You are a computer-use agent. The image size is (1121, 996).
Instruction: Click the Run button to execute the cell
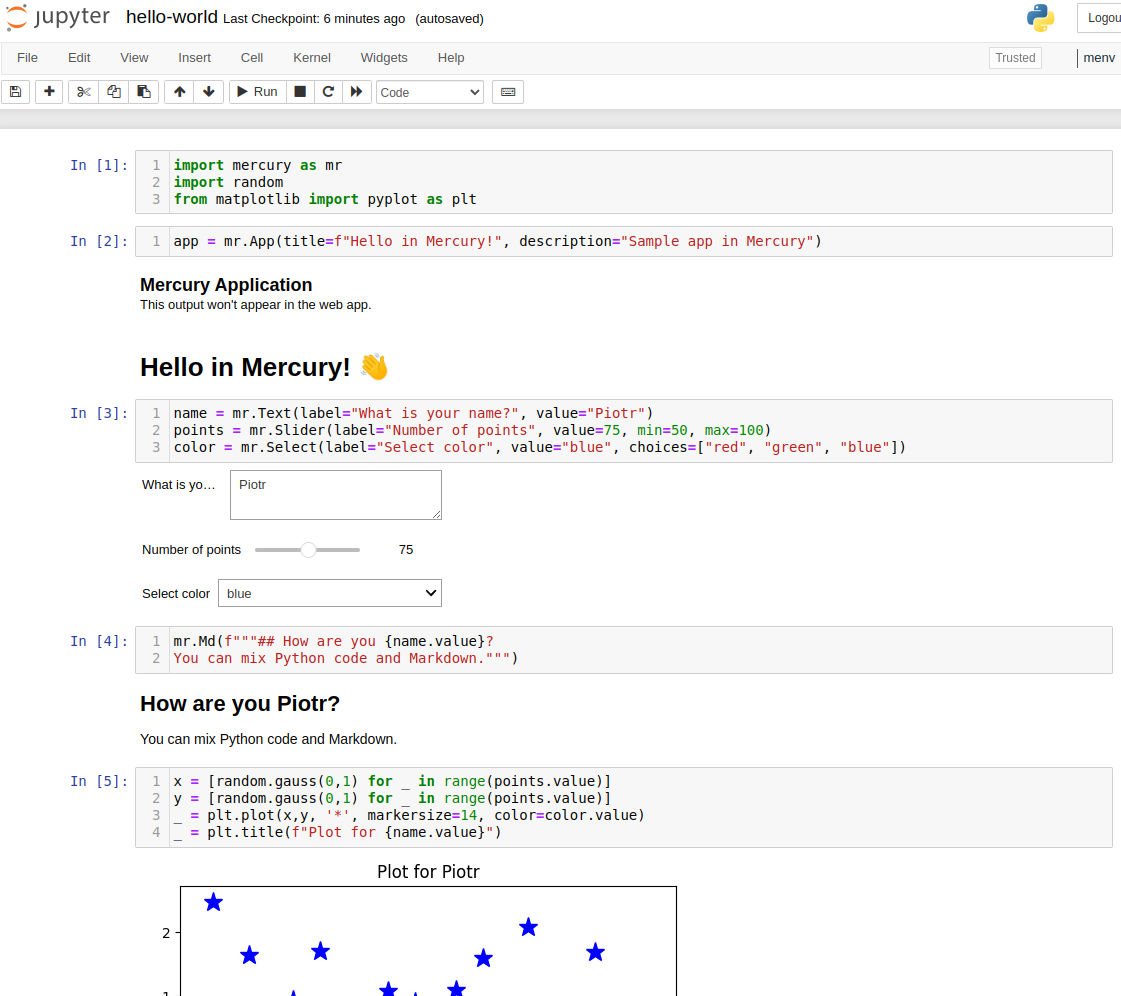(x=257, y=92)
